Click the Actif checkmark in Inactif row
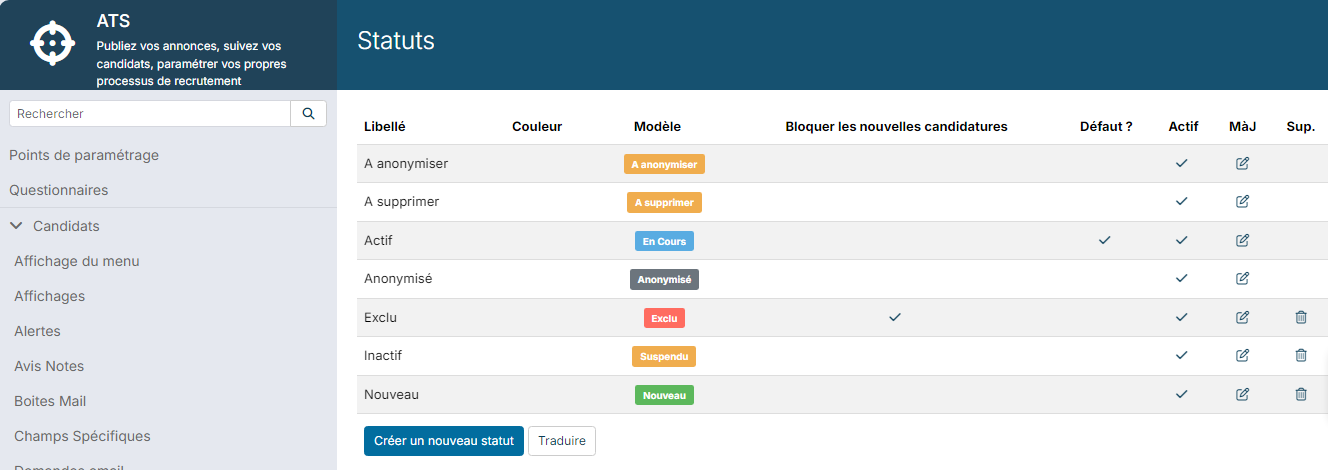The image size is (1328, 470). coord(1181,355)
